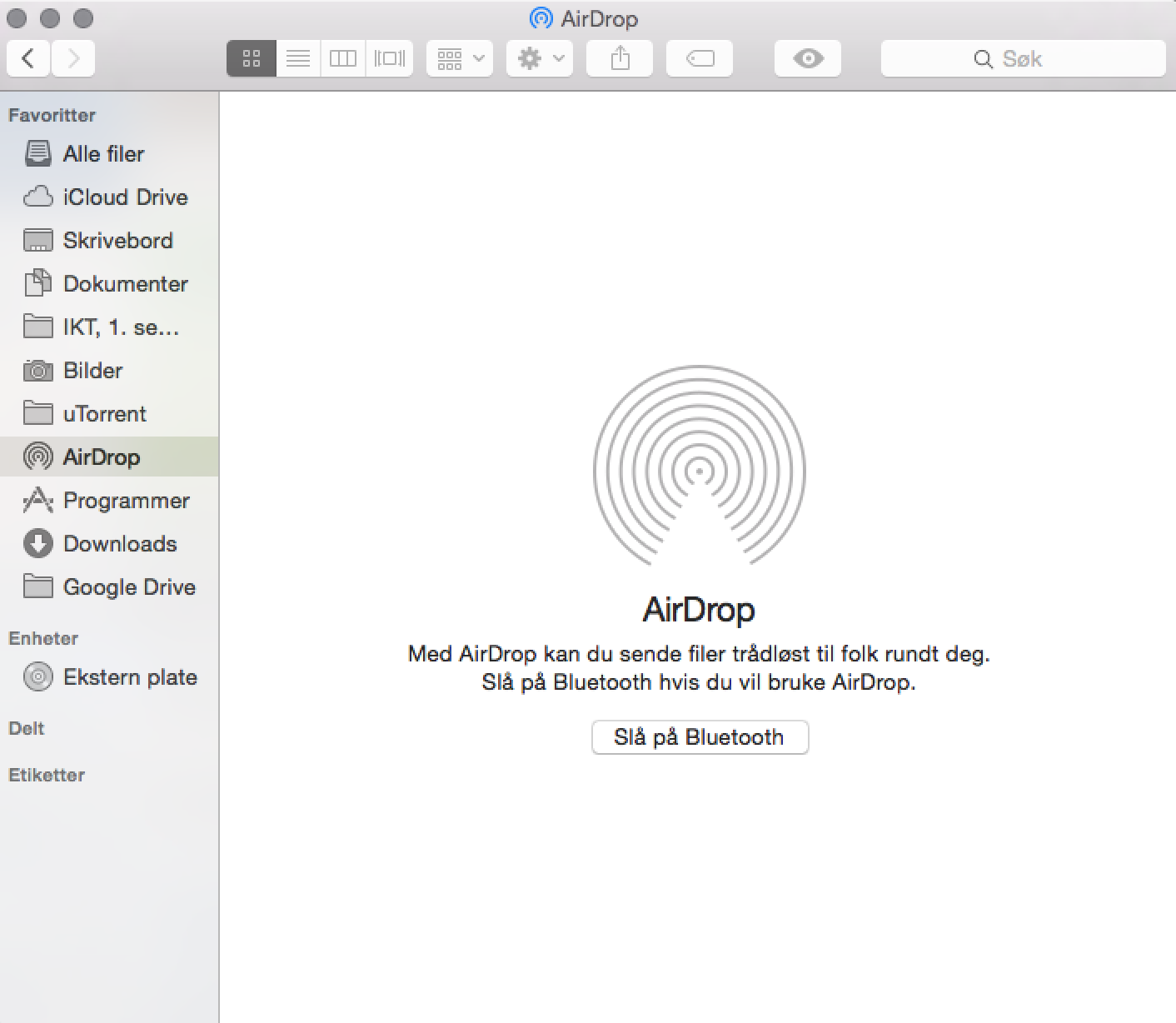1176x1023 pixels.
Task: Open iCloud Drive in sidebar
Action: pos(109,197)
